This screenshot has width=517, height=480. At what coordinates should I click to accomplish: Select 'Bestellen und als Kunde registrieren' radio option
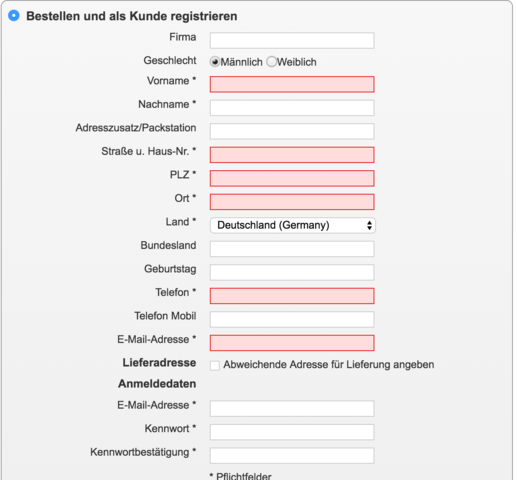point(14,16)
